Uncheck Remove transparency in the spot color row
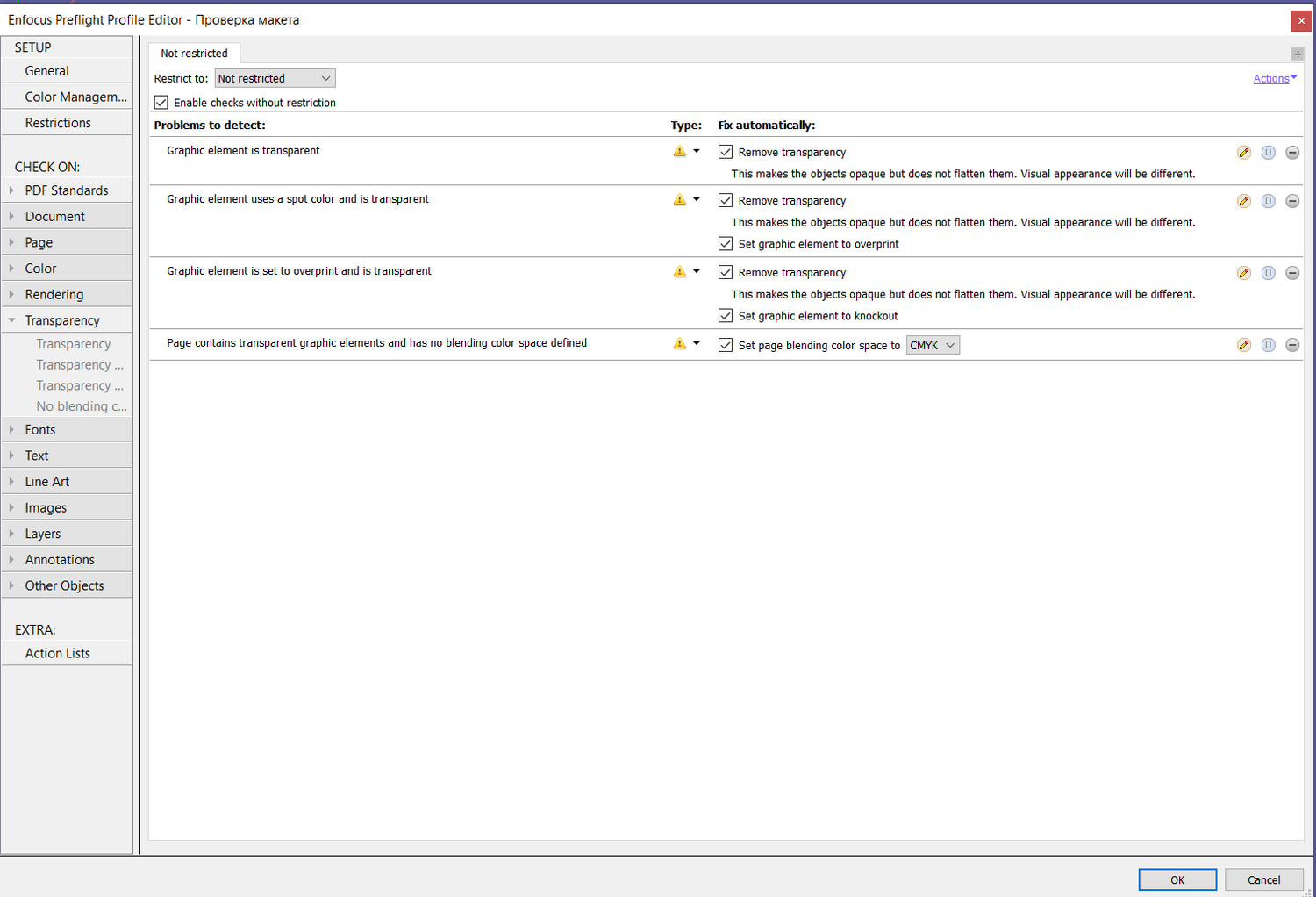The height and width of the screenshot is (897, 1316). (x=726, y=200)
